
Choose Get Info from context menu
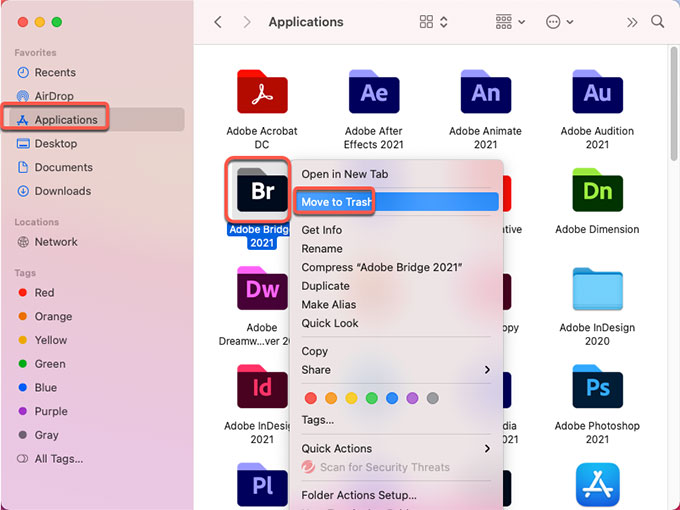pyautogui.click(x=321, y=230)
